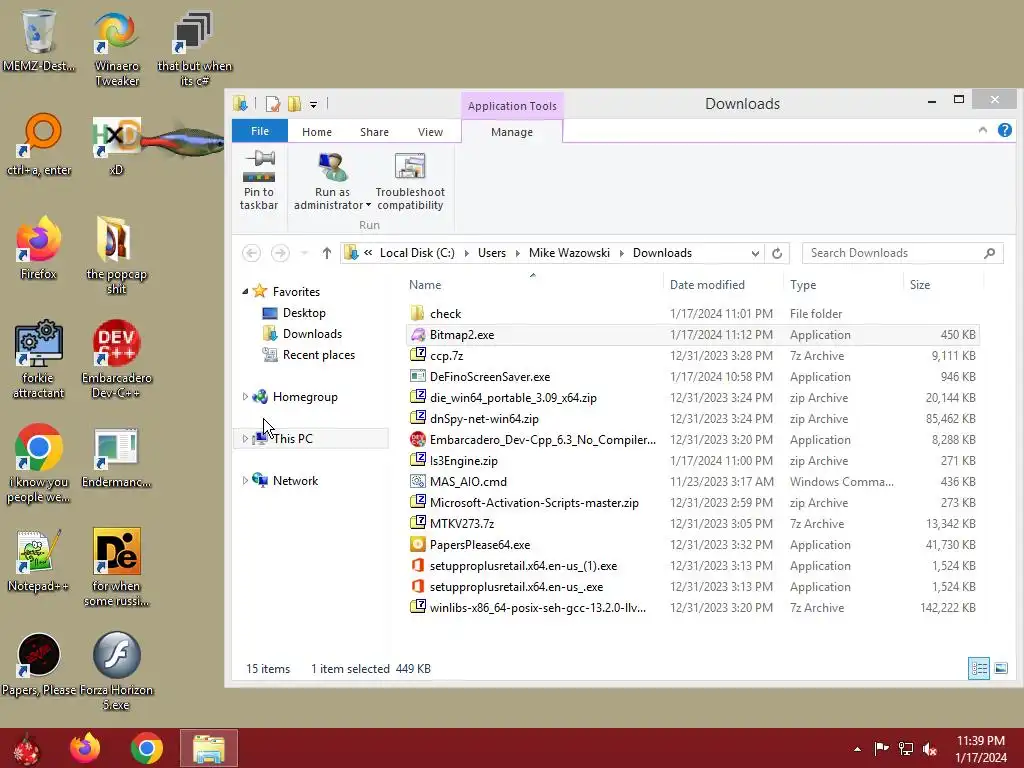The height and width of the screenshot is (768, 1024).
Task: Open the MEMZ-Dest... recycle bin desktop icon
Action: tap(39, 40)
